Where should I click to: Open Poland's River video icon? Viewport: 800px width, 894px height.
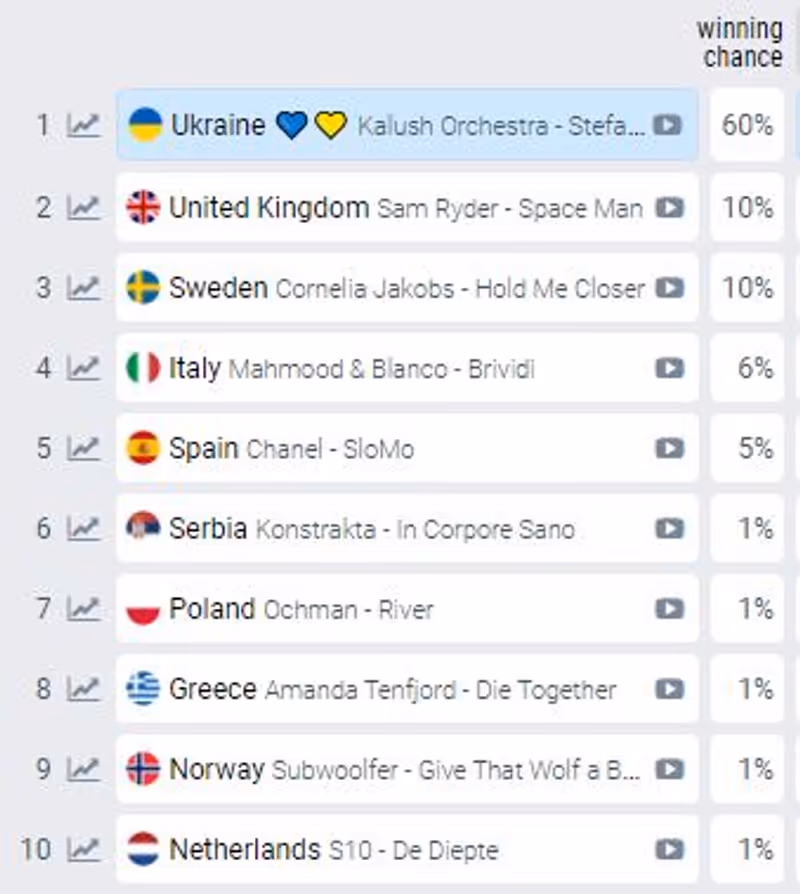(669, 609)
